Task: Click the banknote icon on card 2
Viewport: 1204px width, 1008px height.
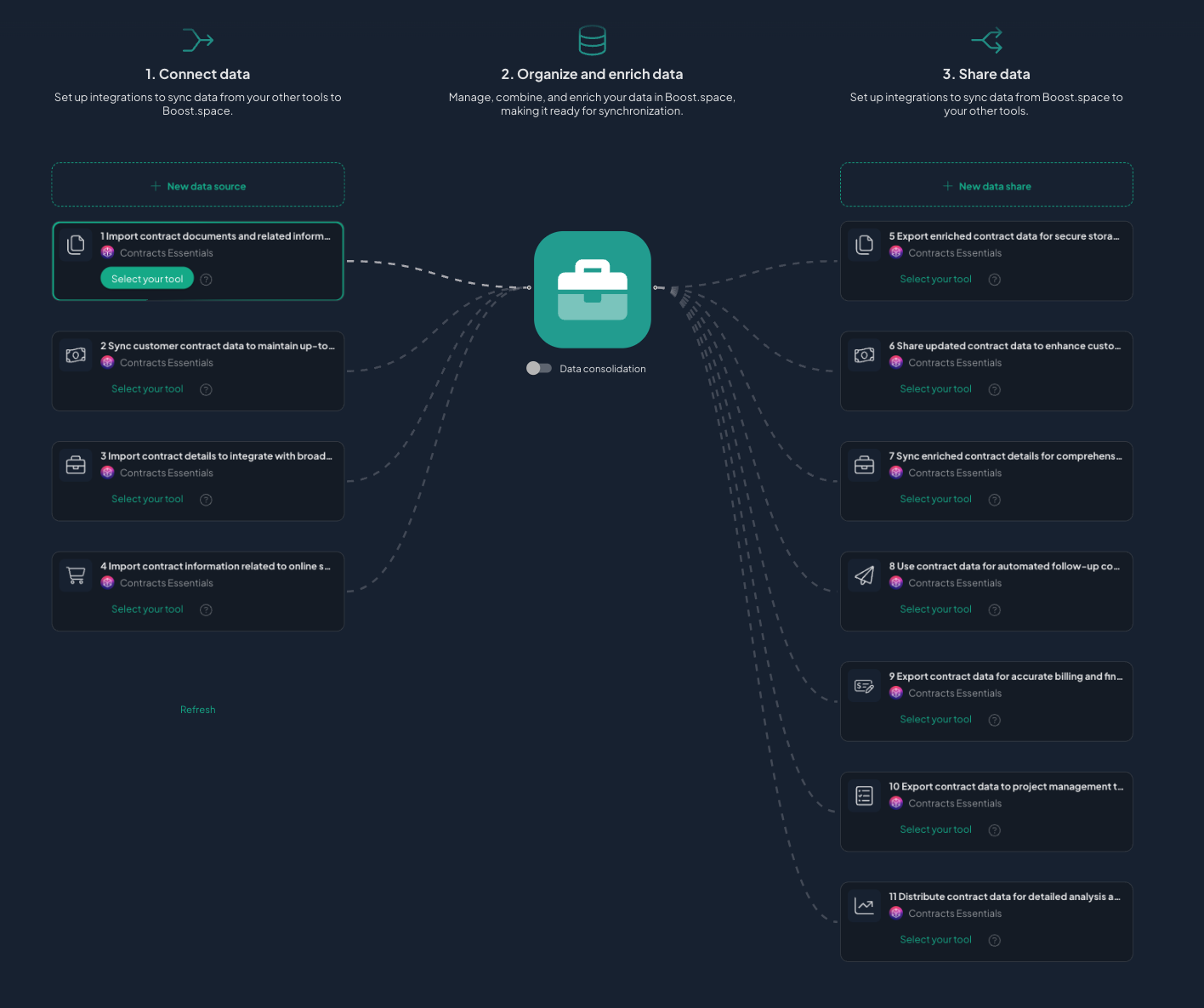Action: tap(76, 355)
